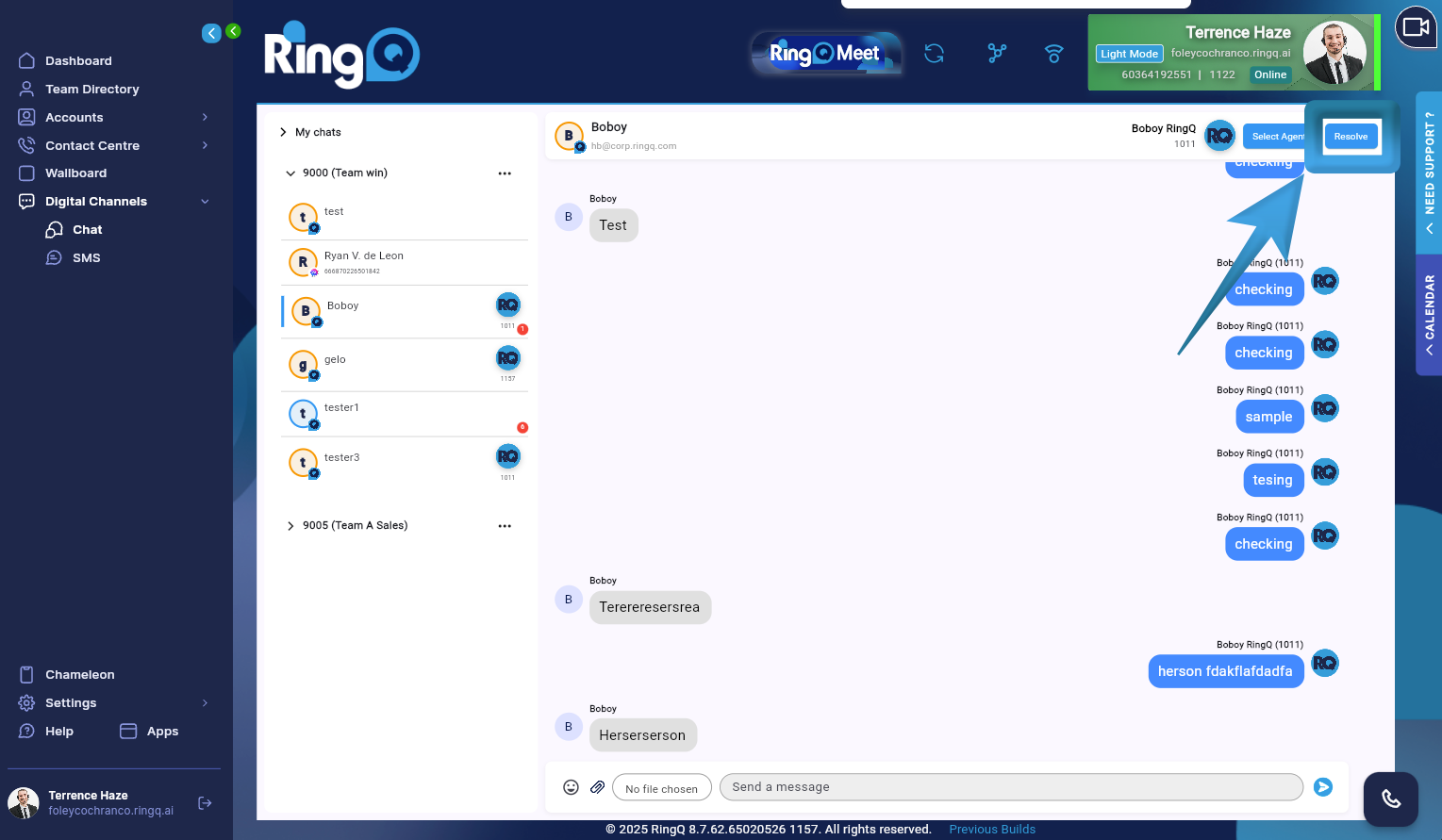The image size is (1442, 840).
Task: Open the Wallboard section
Action: pyautogui.click(x=76, y=173)
